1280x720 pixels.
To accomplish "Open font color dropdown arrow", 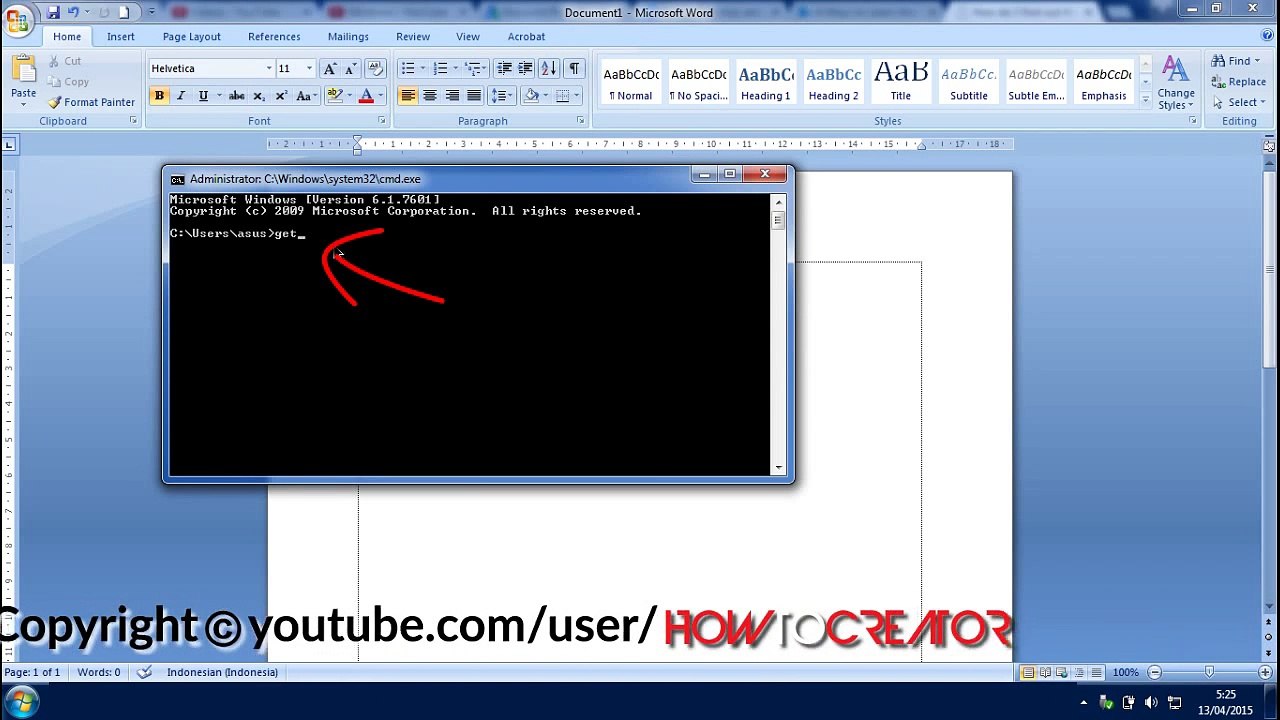I will click(380, 96).
